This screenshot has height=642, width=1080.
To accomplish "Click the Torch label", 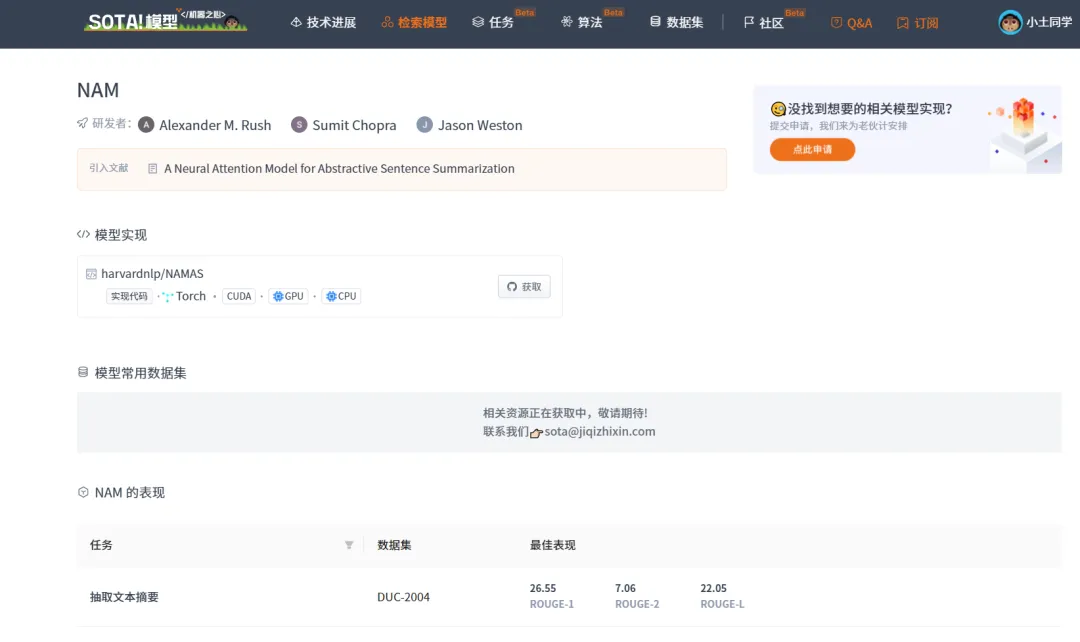I will point(191,296).
